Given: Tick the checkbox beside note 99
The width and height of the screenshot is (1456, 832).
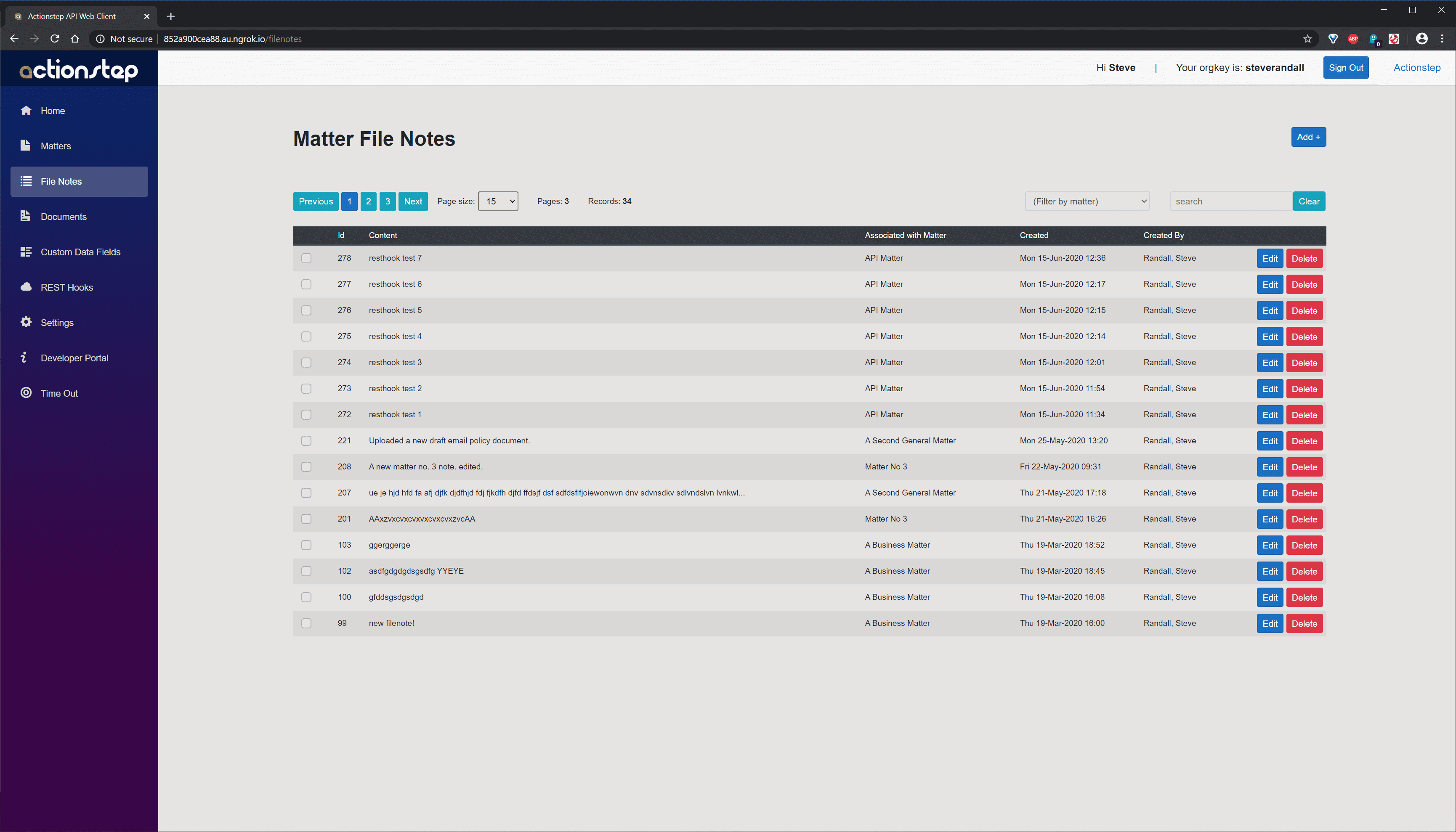Looking at the screenshot, I should pos(306,623).
